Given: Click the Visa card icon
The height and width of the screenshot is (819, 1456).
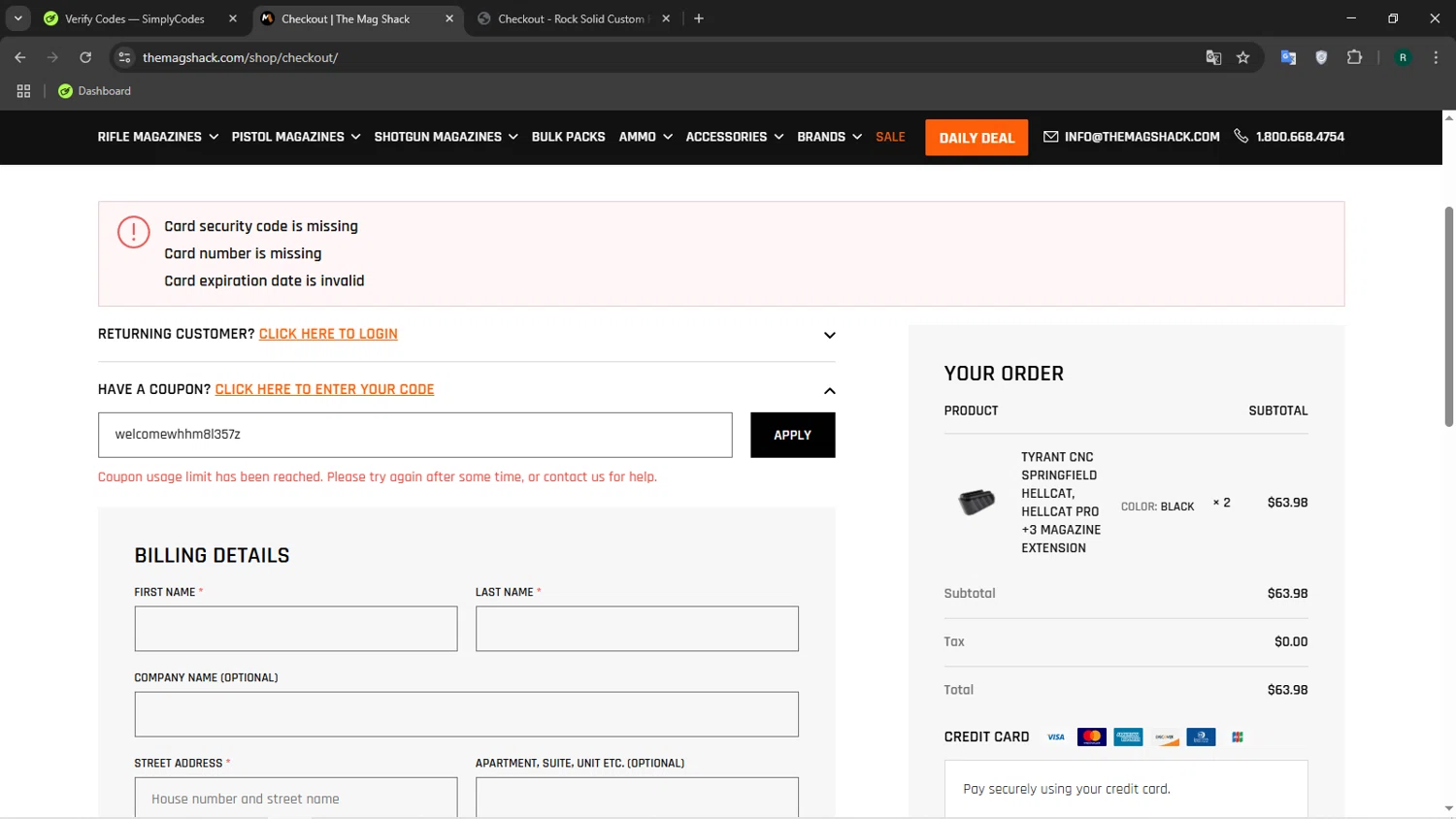Looking at the screenshot, I should point(1056,737).
